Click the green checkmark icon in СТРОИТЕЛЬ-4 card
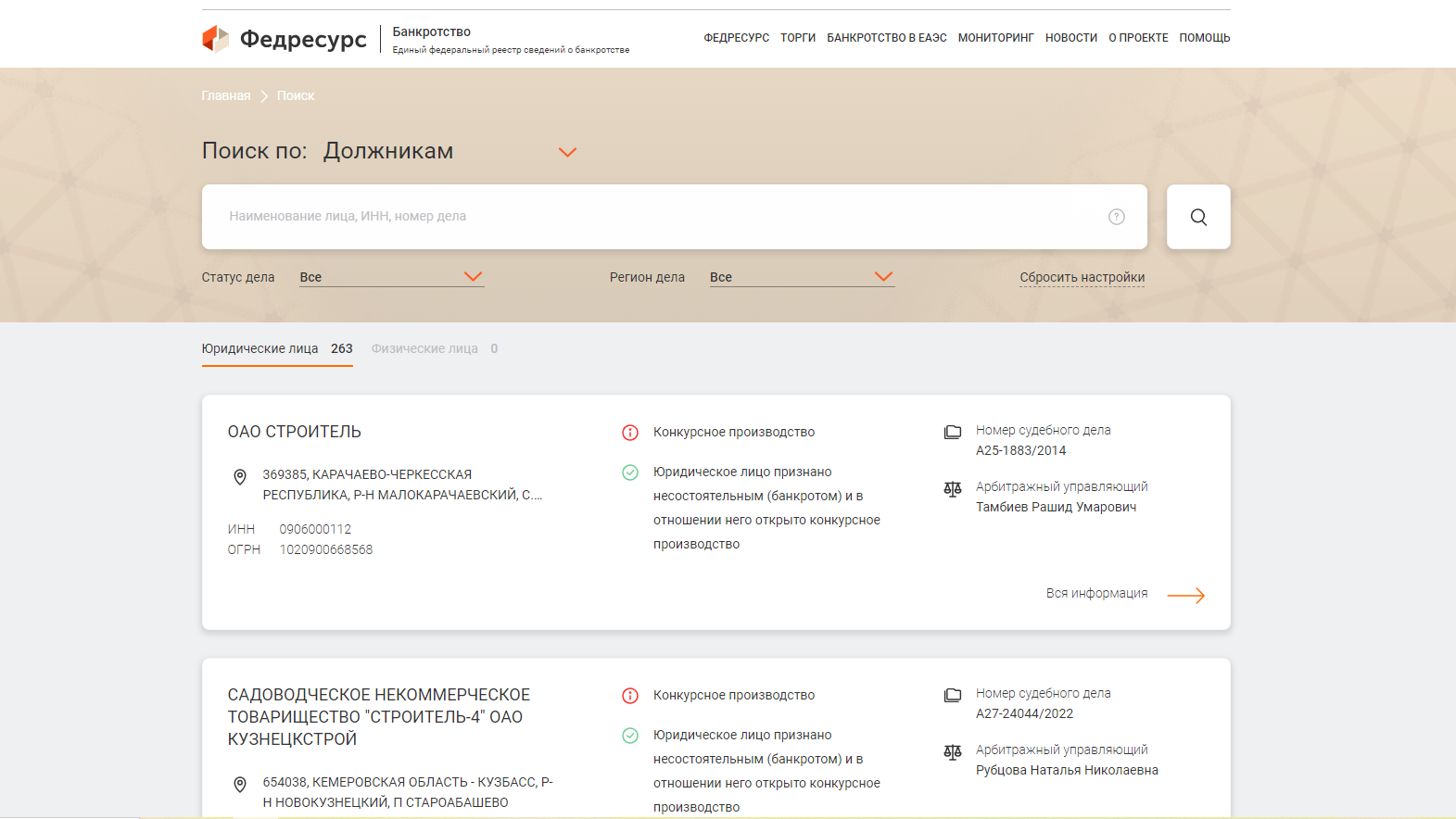 tap(630, 736)
